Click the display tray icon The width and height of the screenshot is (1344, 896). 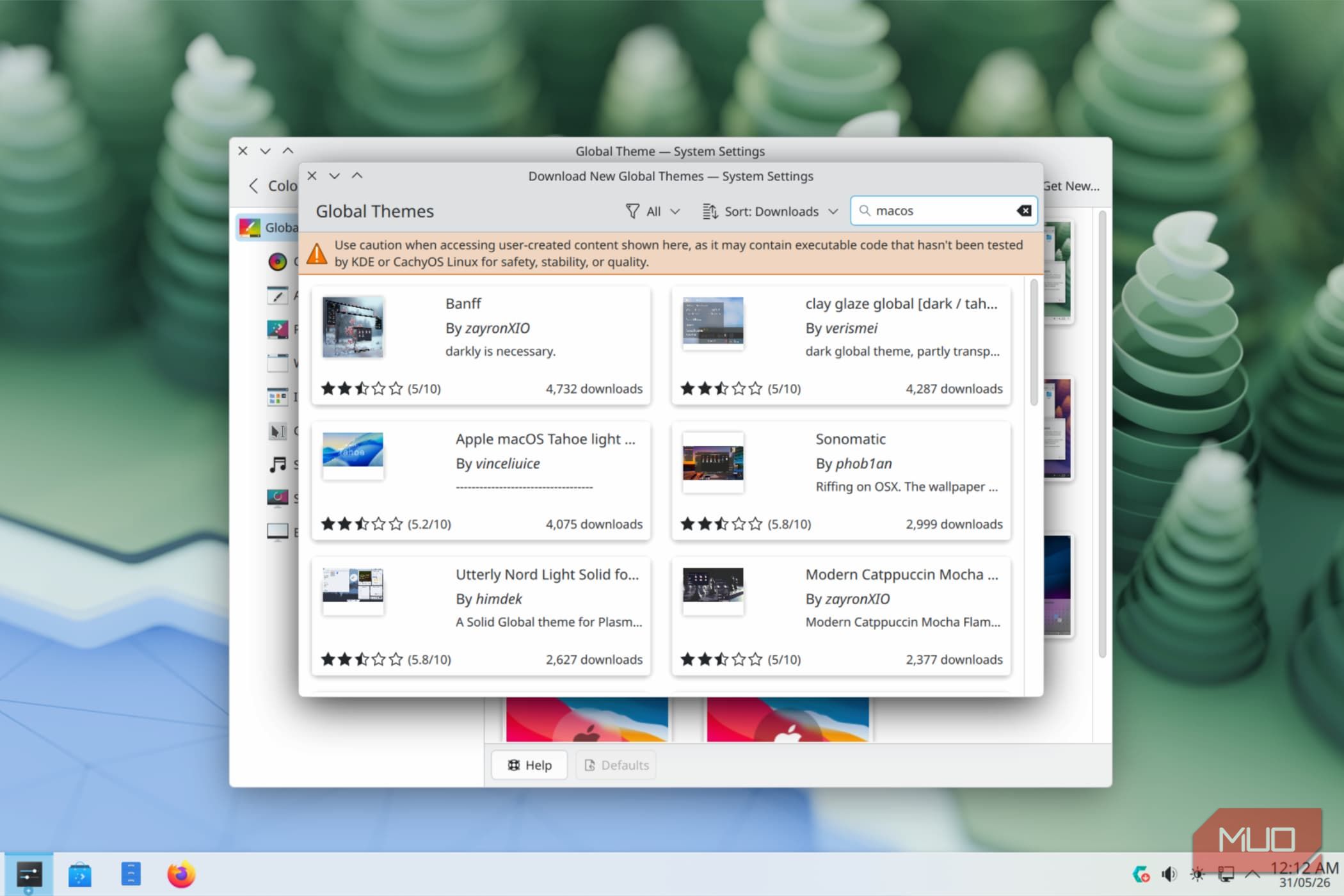coord(1226,874)
